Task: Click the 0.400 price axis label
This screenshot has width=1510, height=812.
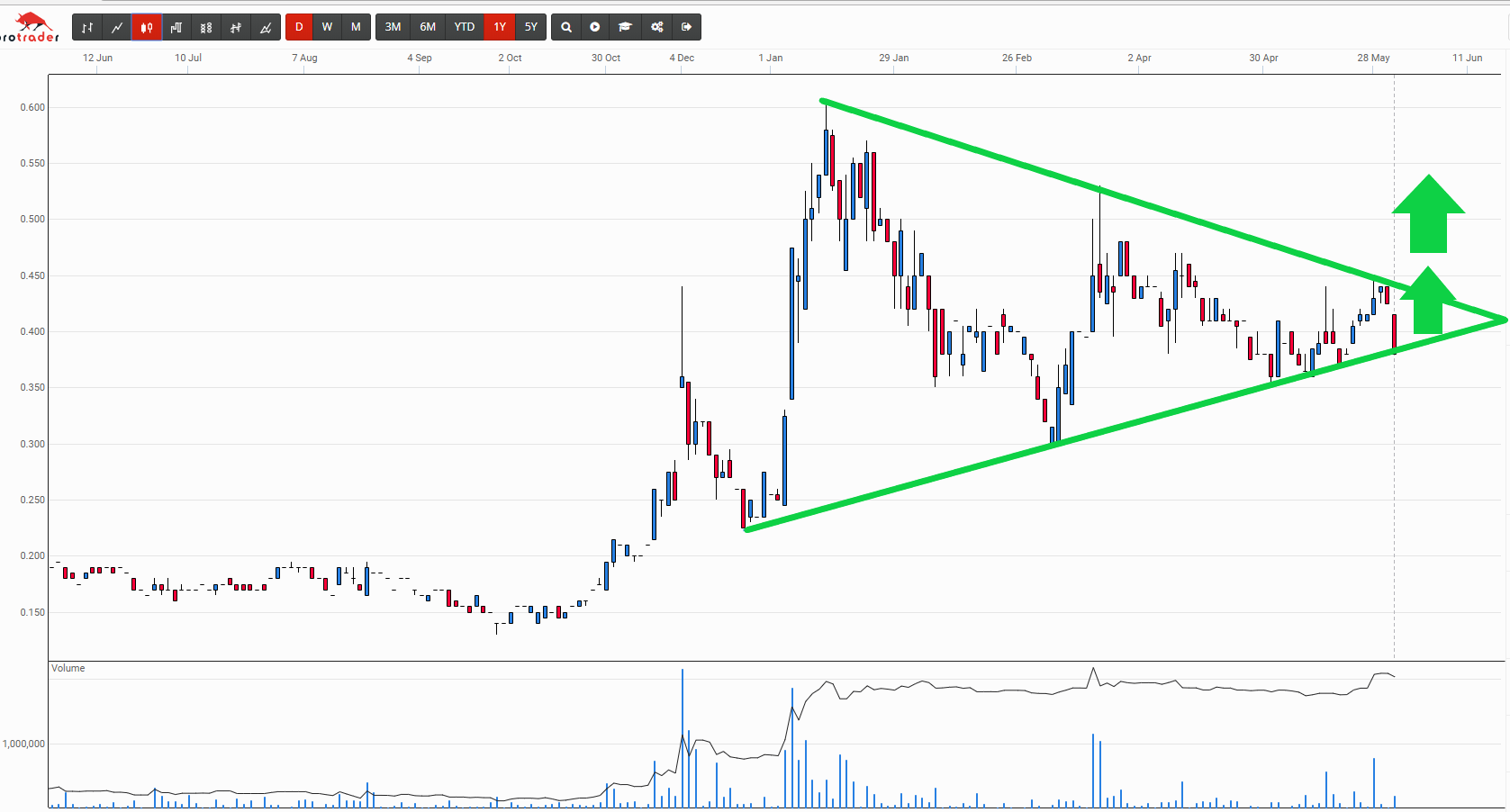Action: (x=32, y=331)
